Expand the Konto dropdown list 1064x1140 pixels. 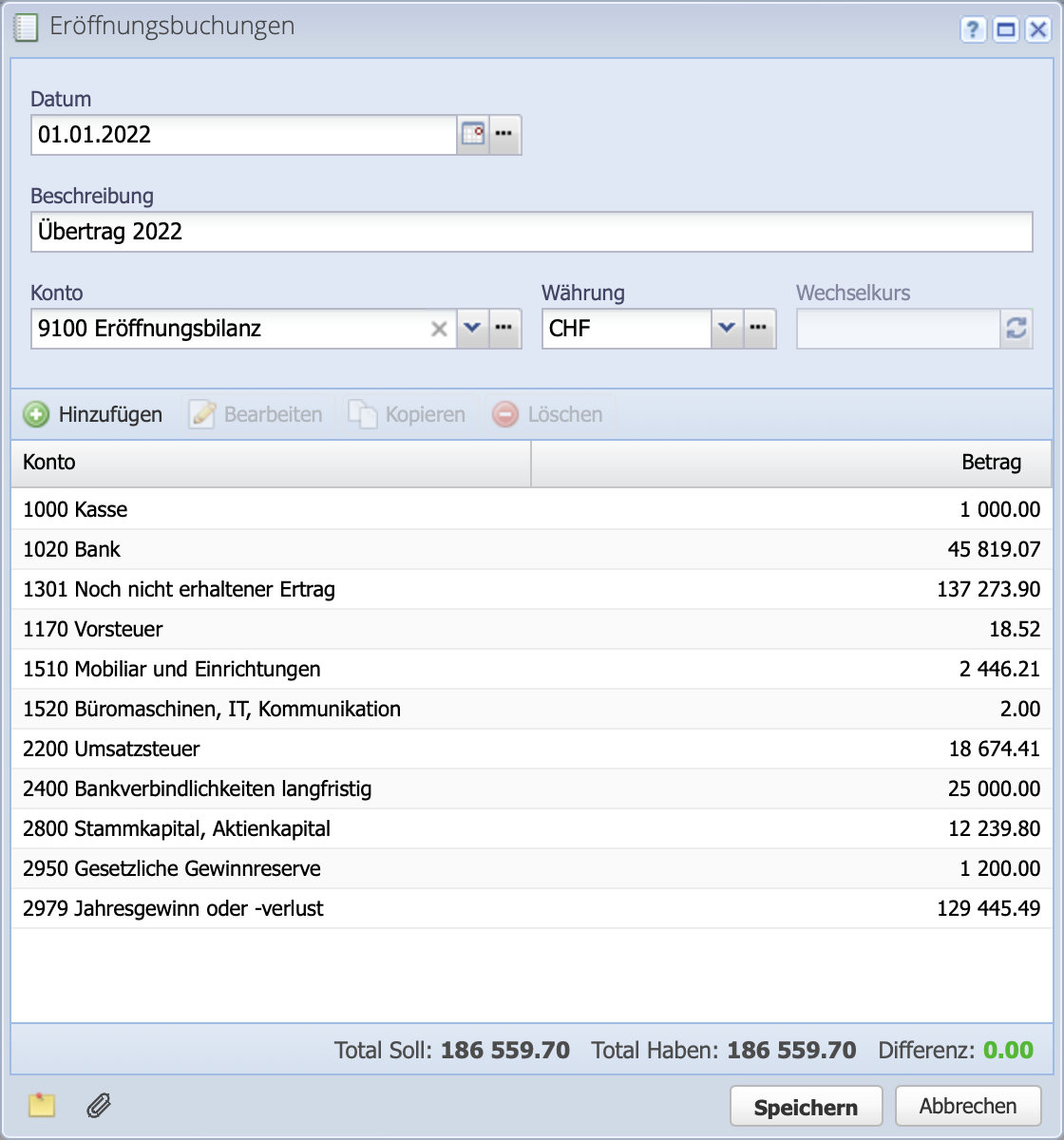point(472,329)
